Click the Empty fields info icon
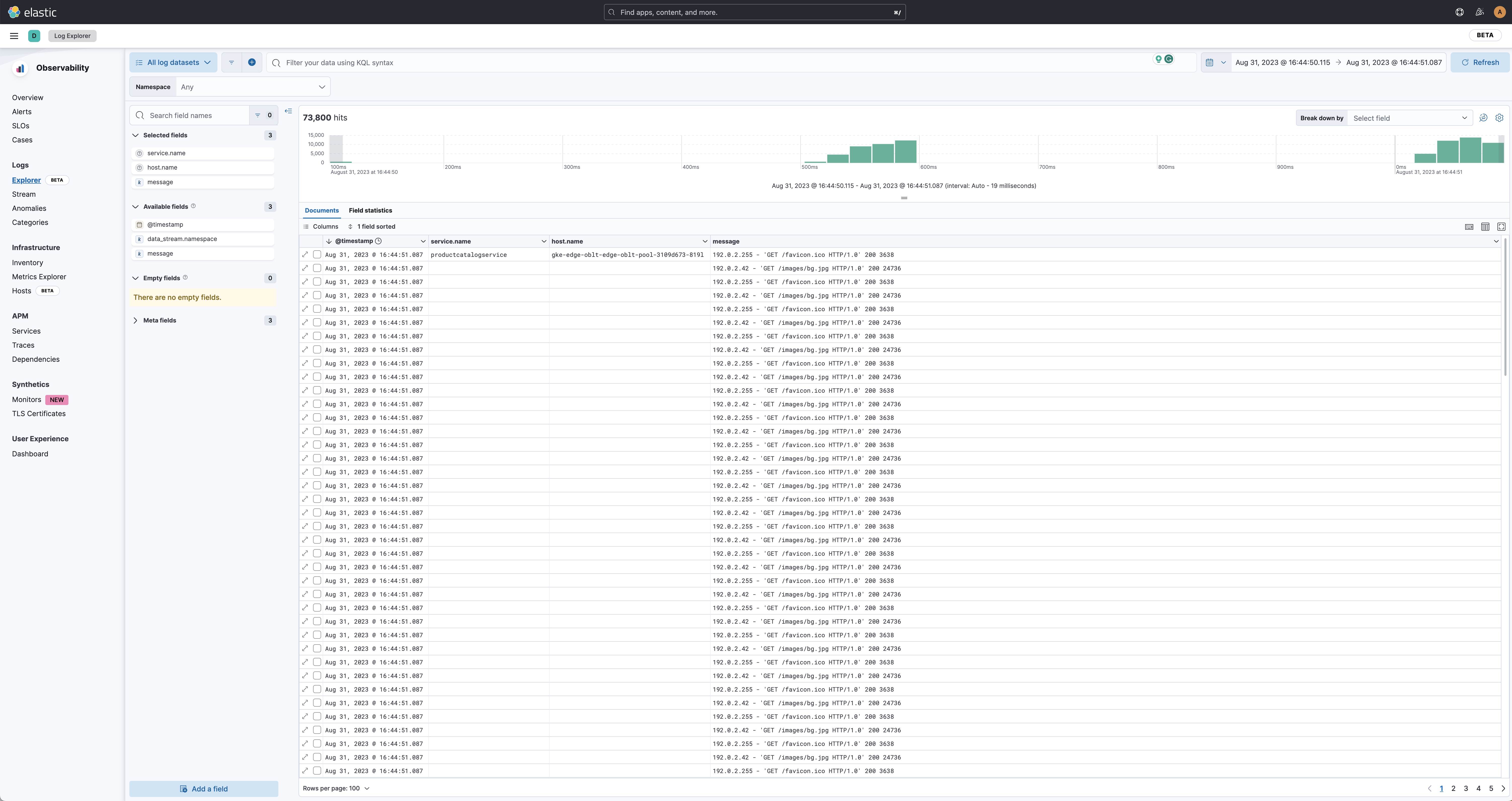The width and height of the screenshot is (1512, 801). (185, 277)
